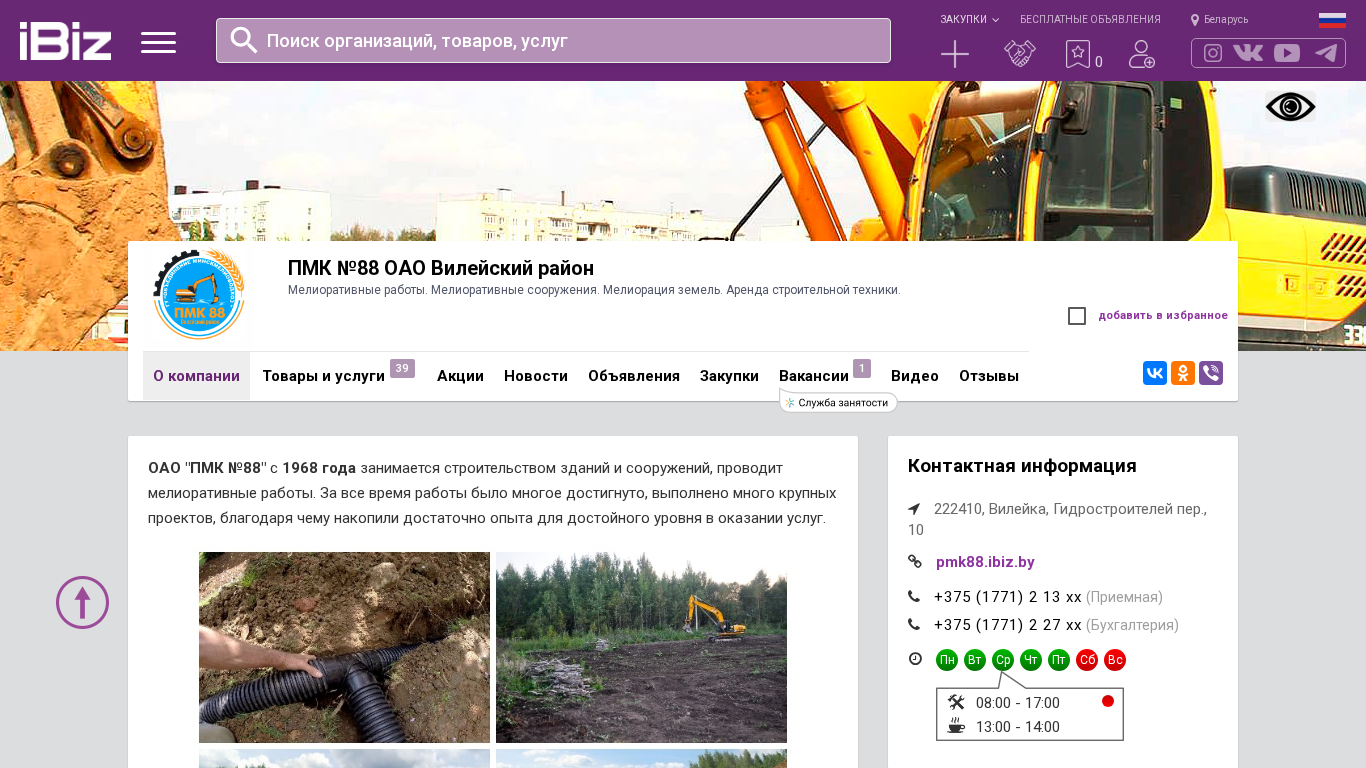1366x768 pixels.
Task: Open the Беларусь region selector
Action: [1226, 20]
